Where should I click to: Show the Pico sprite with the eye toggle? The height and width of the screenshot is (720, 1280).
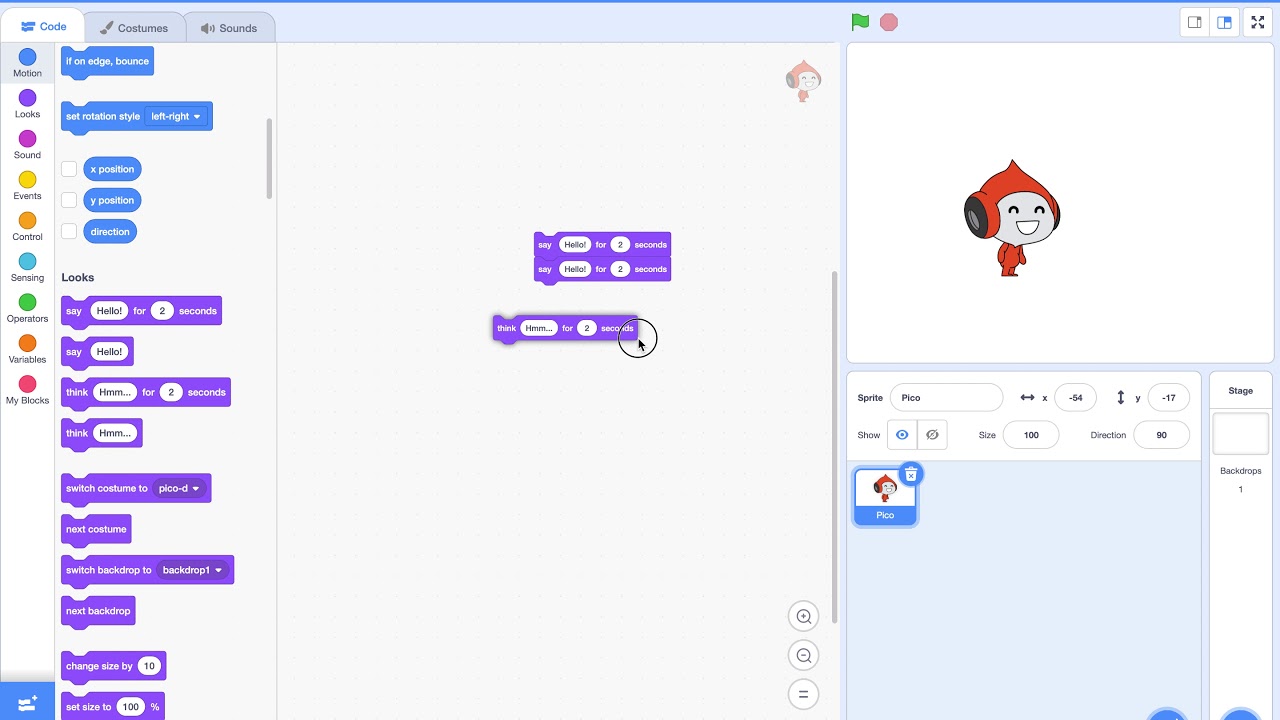pos(902,434)
